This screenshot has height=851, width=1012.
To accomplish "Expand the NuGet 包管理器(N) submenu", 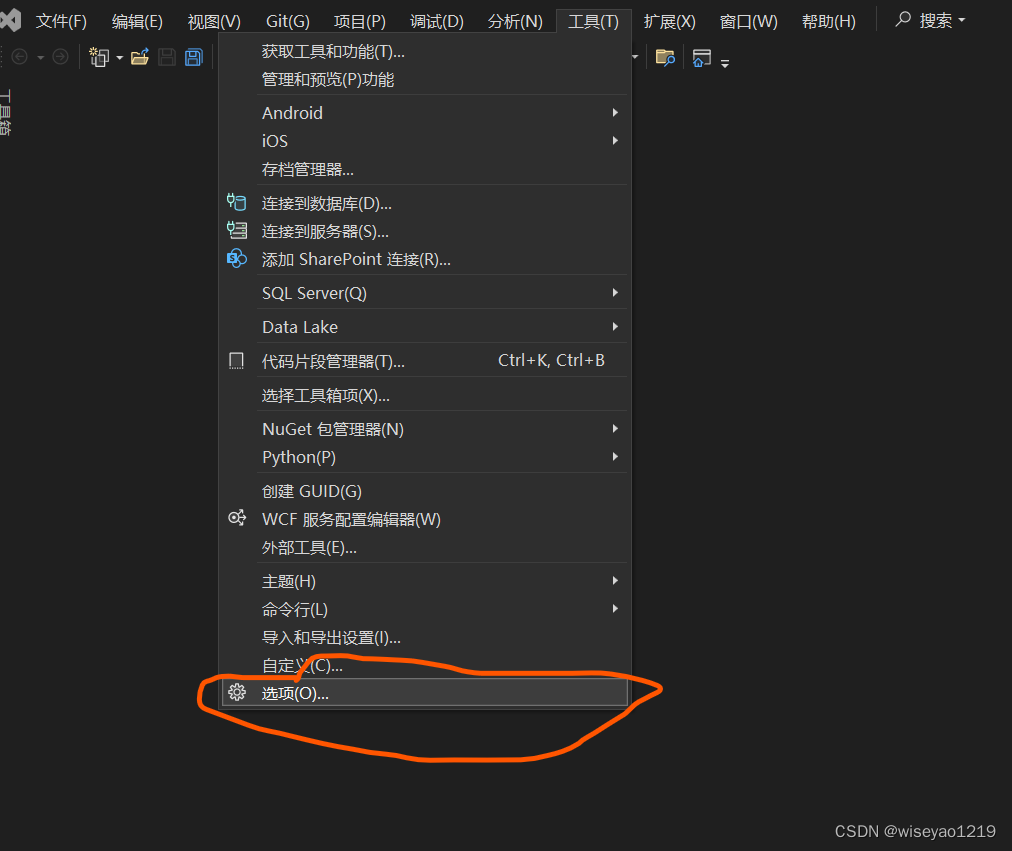I will (x=615, y=429).
